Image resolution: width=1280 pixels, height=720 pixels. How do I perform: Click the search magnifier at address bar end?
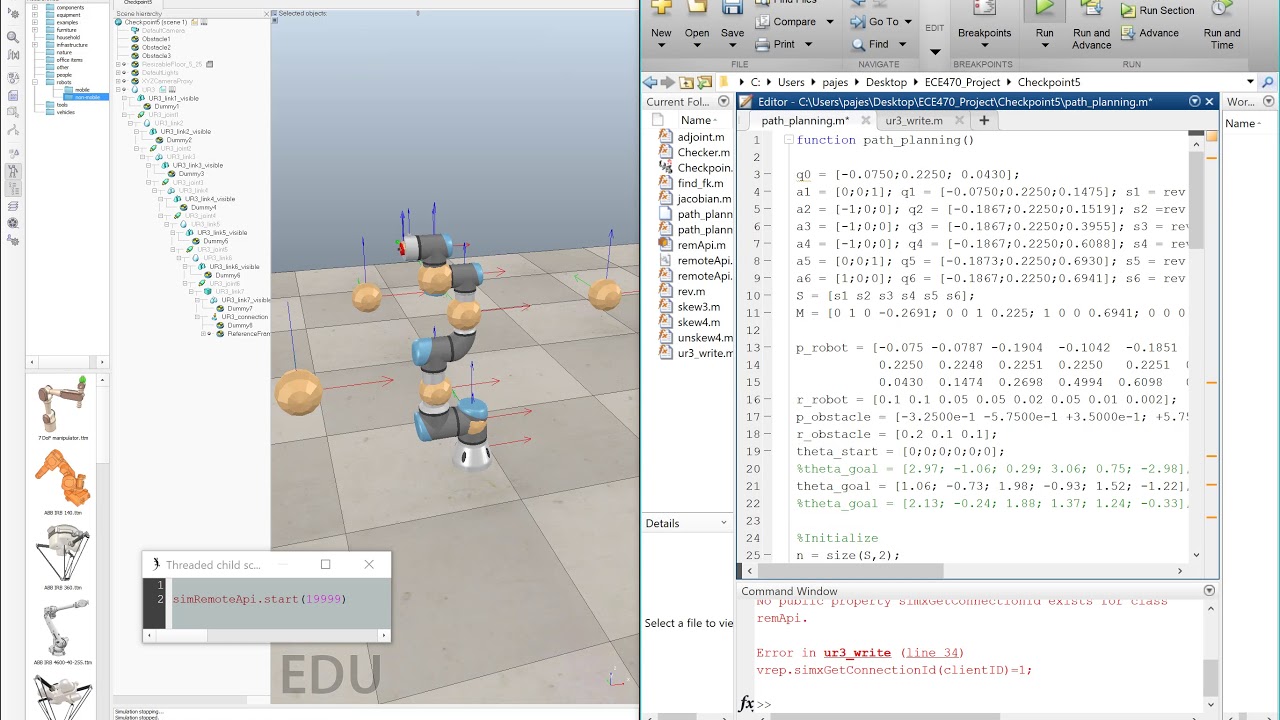click(x=1269, y=82)
